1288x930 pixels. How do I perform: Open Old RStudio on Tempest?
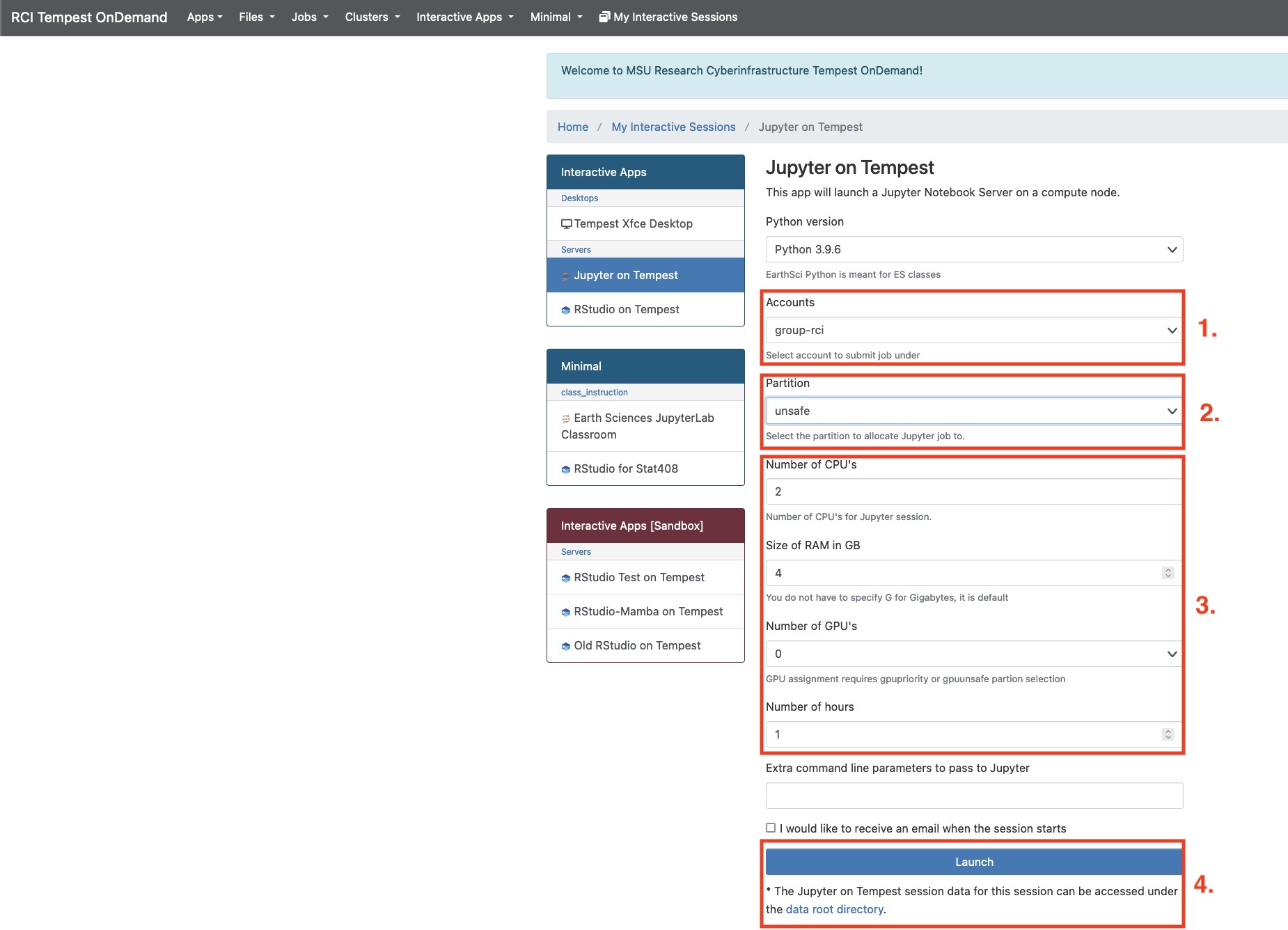tap(645, 645)
